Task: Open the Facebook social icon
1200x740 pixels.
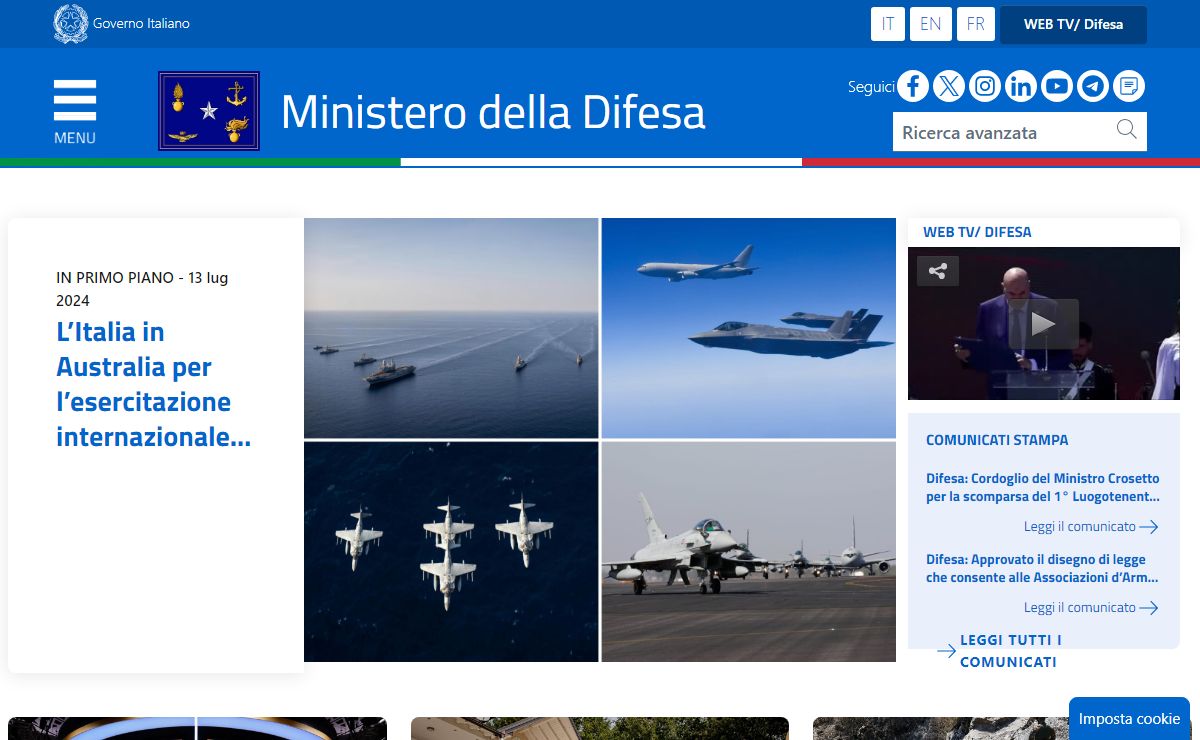Action: pos(913,86)
